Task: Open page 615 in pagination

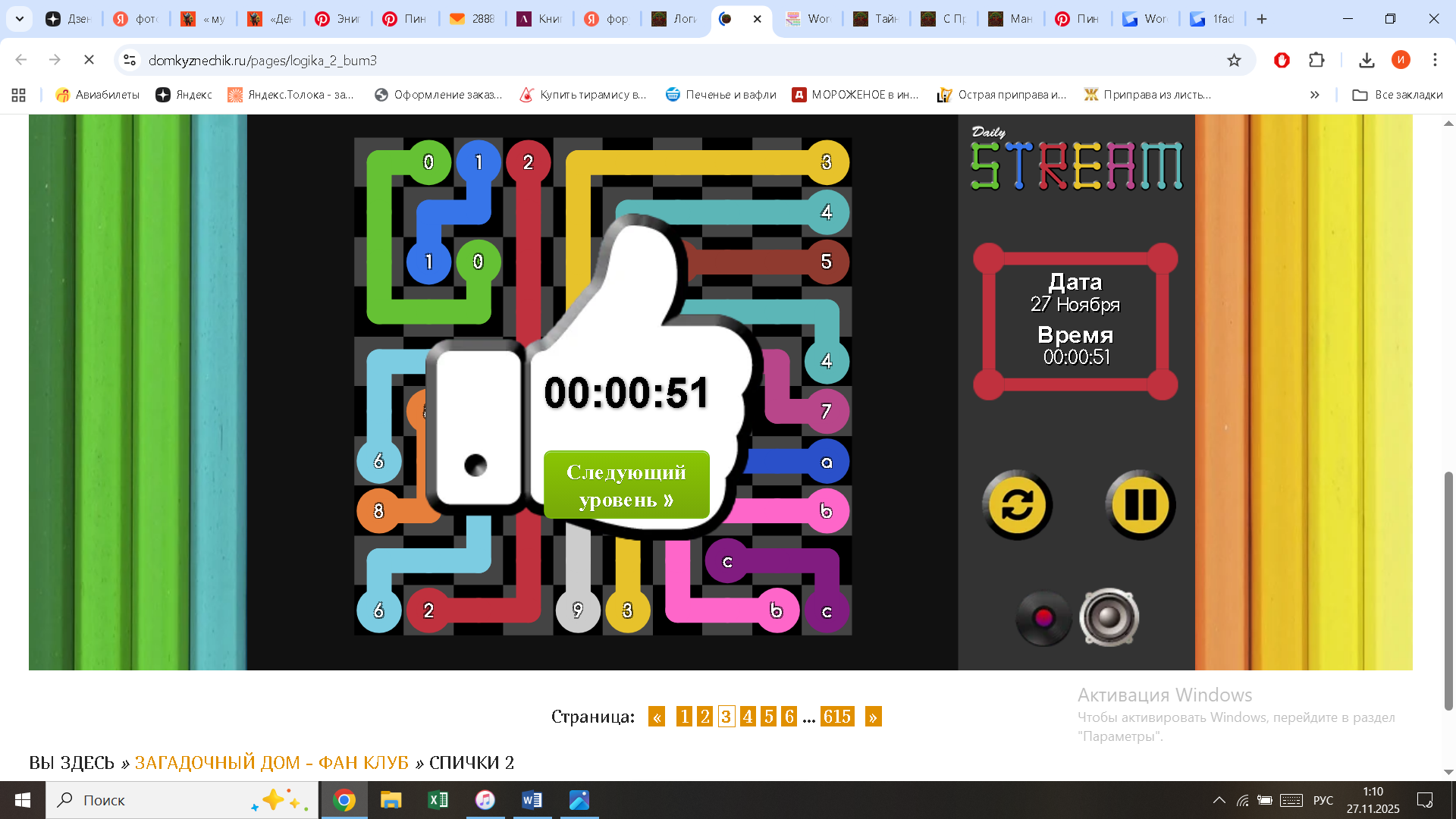Action: coord(838,716)
